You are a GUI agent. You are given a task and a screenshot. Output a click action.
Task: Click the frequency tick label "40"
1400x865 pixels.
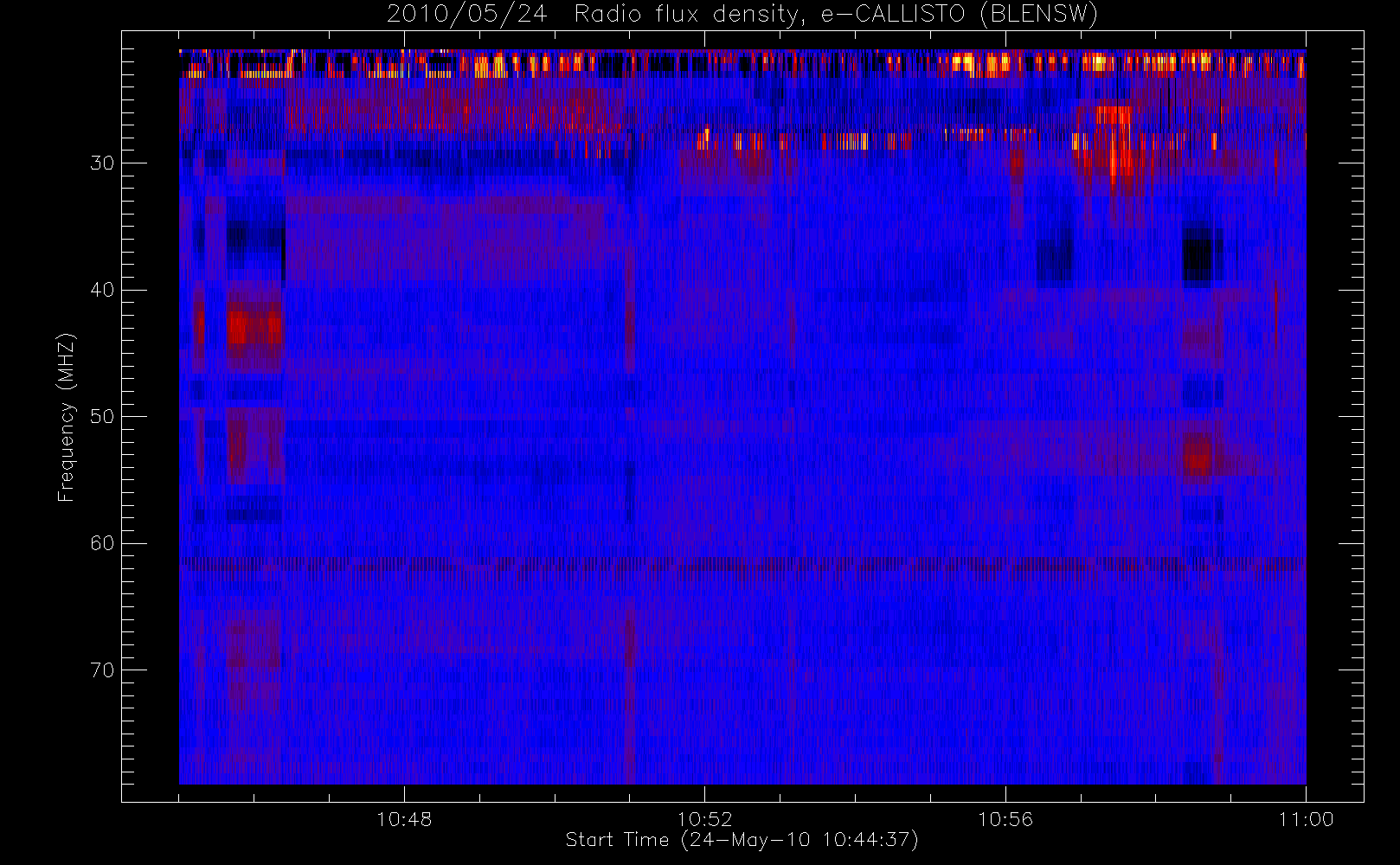pos(102,290)
